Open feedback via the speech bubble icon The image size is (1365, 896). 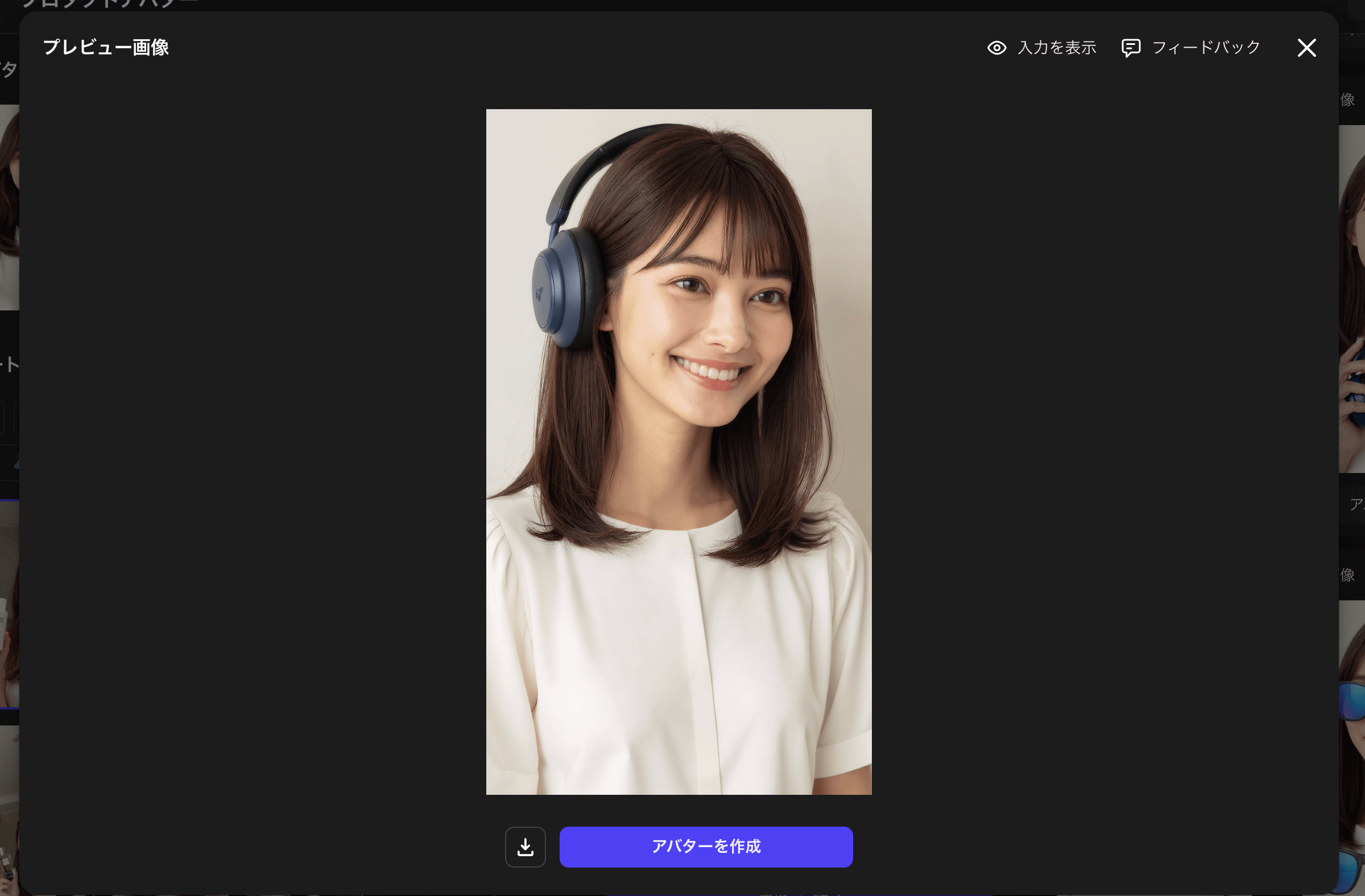(1131, 48)
